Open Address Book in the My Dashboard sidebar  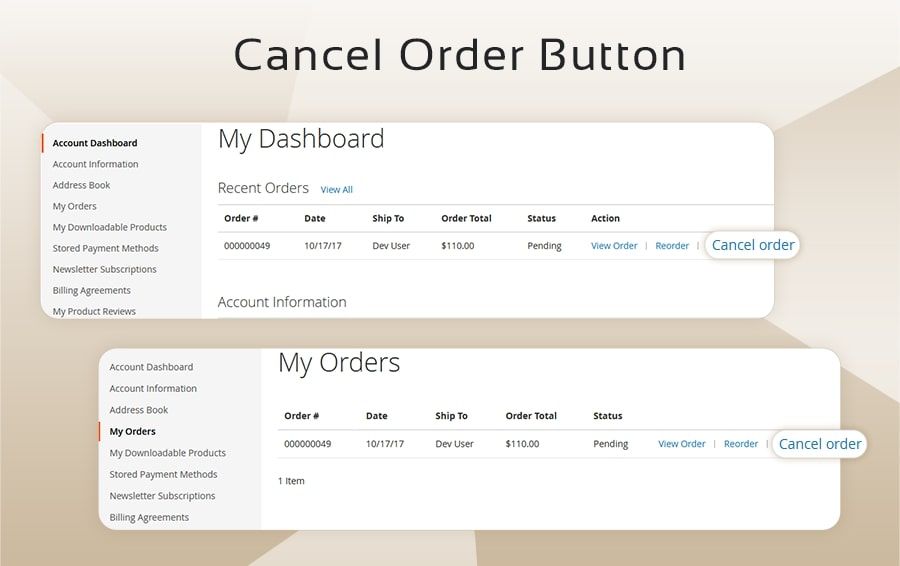tap(82, 185)
